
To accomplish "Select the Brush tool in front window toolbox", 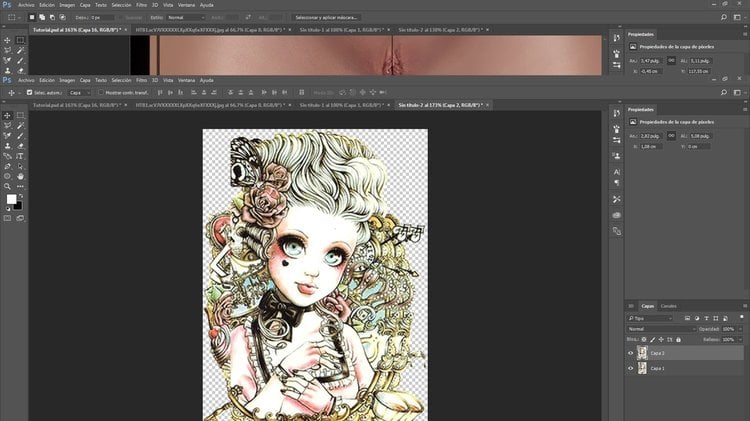I will coord(20,136).
